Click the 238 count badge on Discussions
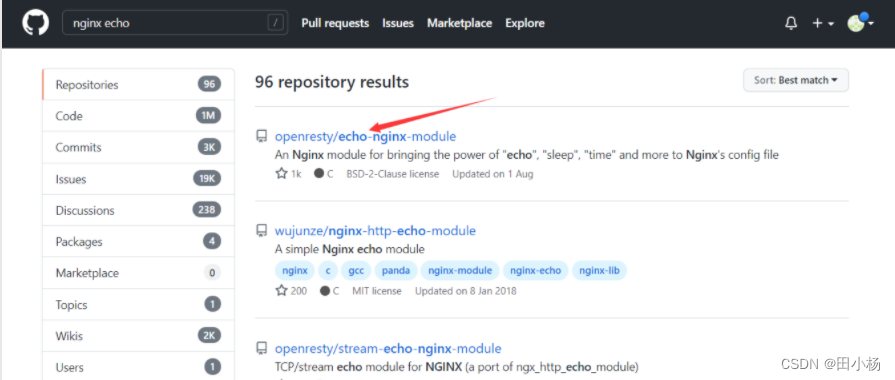The width and height of the screenshot is (895, 380). [x=207, y=210]
